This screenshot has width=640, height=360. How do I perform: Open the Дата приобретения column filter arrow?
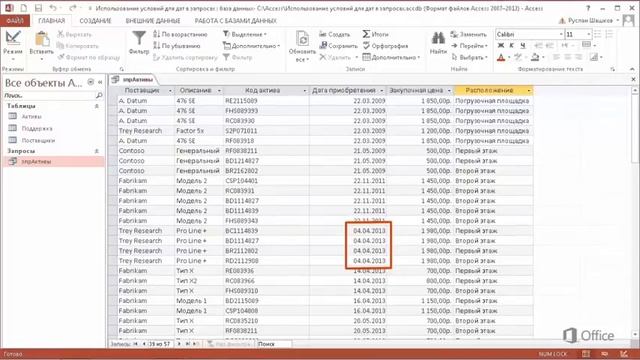click(382, 91)
